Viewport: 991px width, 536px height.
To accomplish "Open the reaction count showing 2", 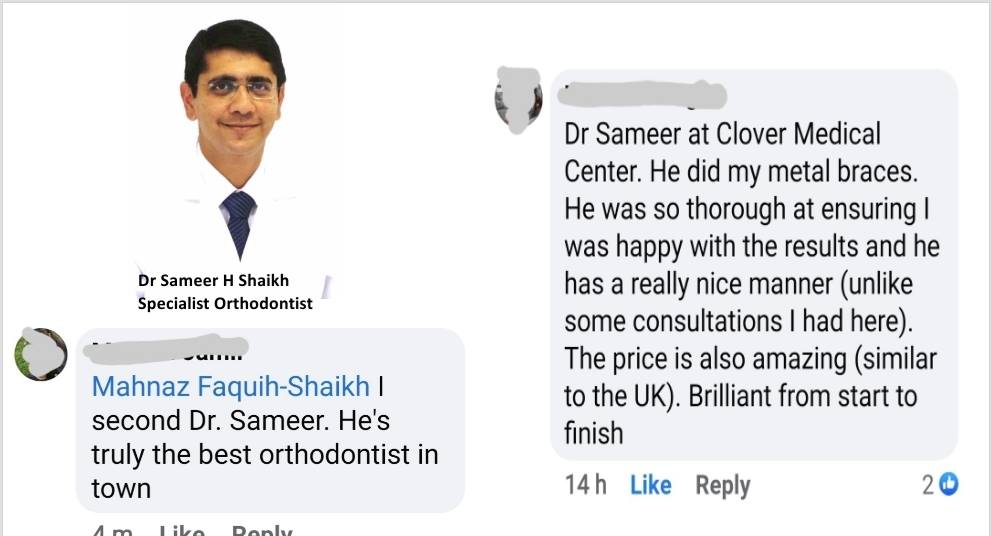I will 929,485.
